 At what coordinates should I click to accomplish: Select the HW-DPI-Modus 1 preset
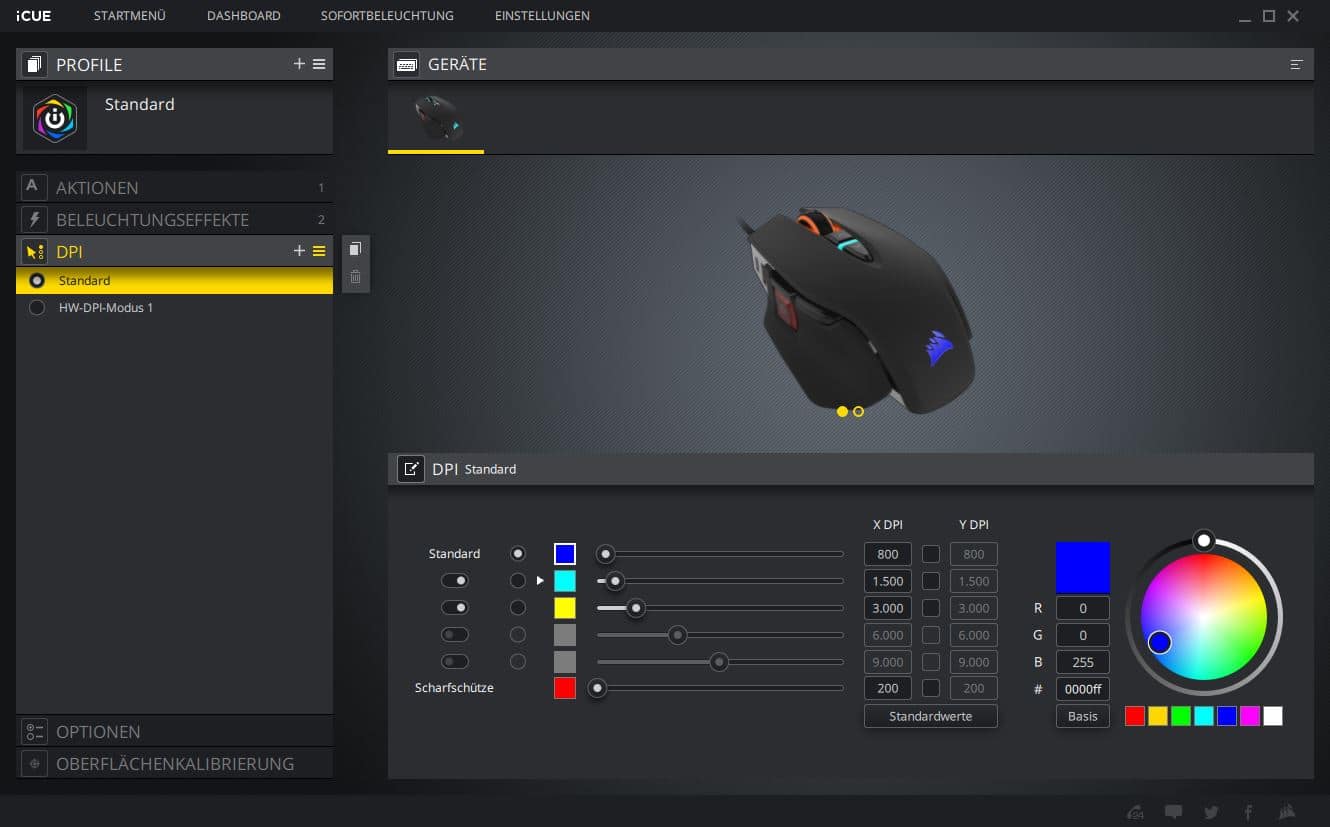click(x=106, y=308)
